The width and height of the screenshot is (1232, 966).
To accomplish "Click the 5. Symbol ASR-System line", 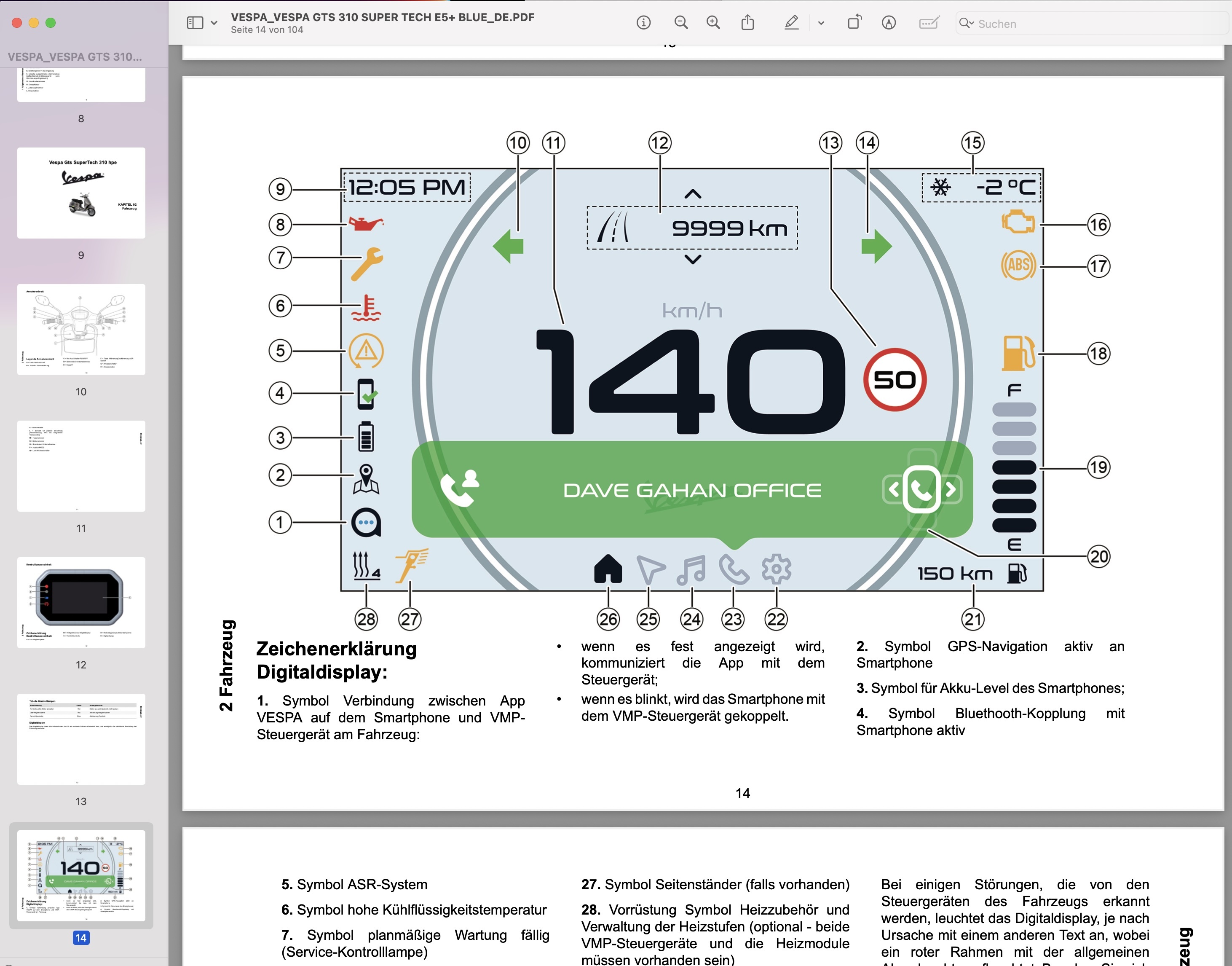I will (354, 885).
